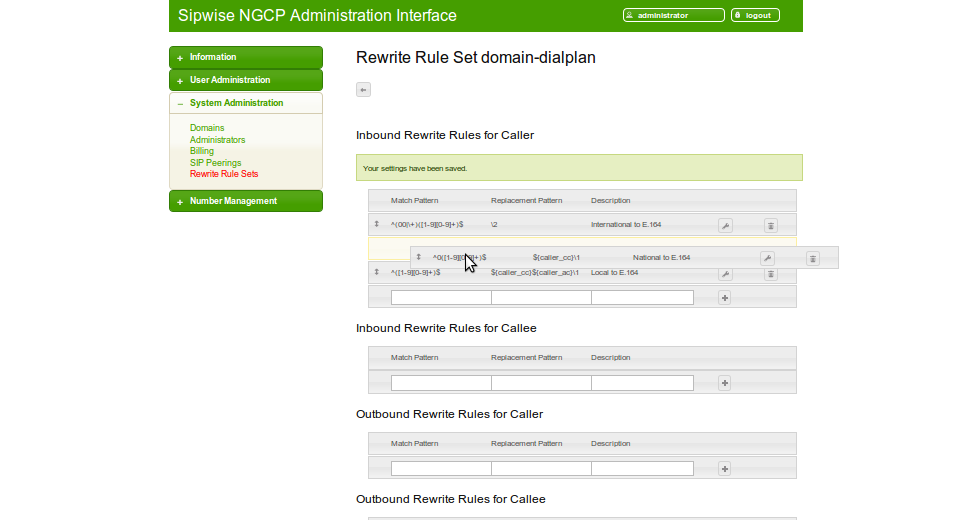Focus Match Pattern input for Inbound Caller rules
This screenshot has height=520, width=971.
click(441, 298)
